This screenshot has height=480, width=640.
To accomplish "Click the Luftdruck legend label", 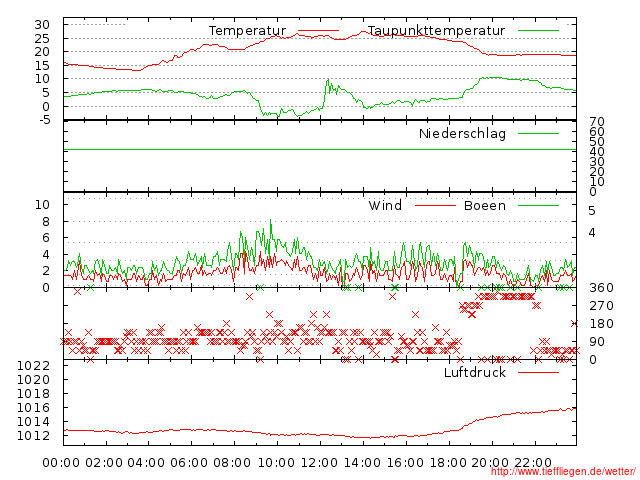I will (475, 372).
